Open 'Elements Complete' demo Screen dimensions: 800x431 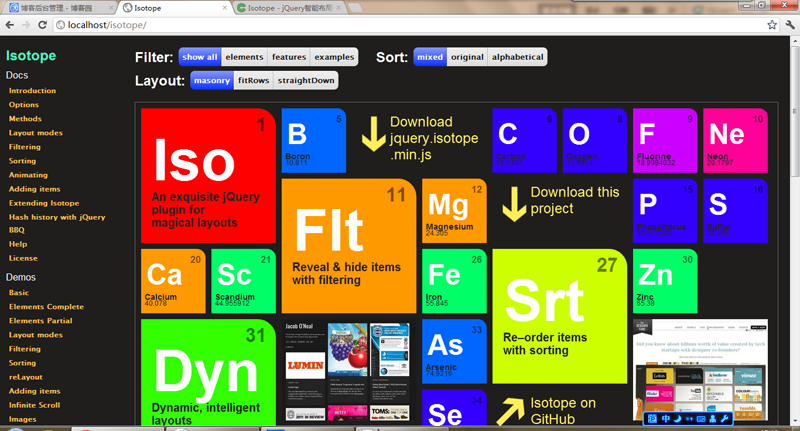pyautogui.click(x=46, y=307)
